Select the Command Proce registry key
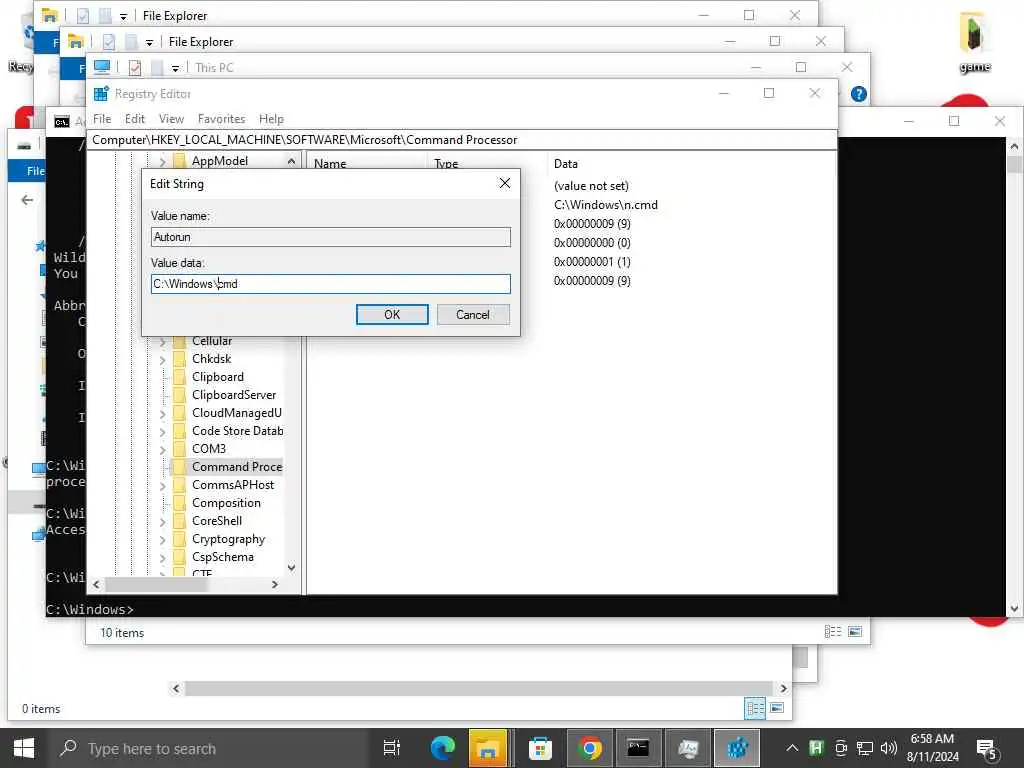This screenshot has height=768, width=1024. point(236,467)
